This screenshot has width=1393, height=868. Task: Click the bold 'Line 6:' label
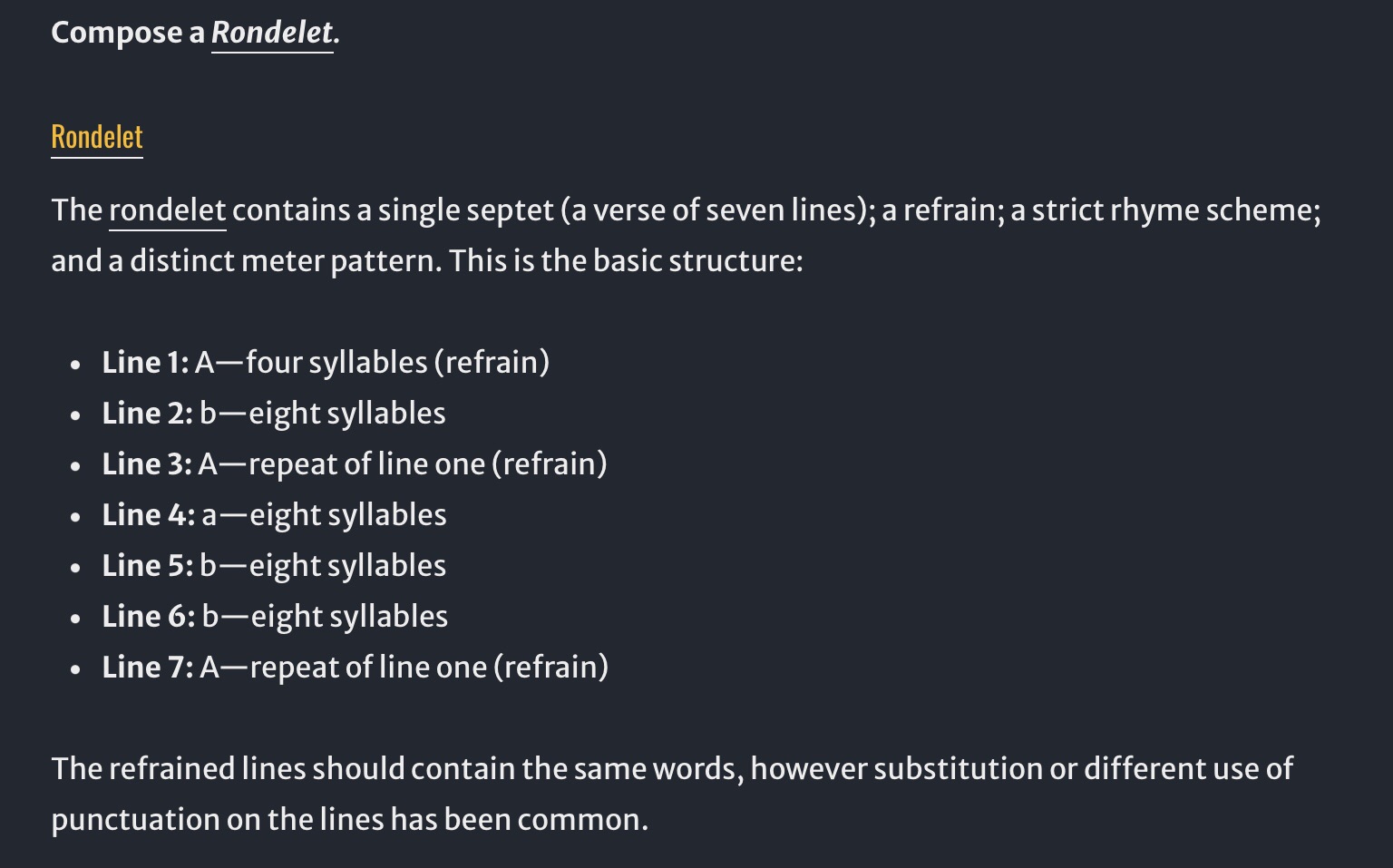coord(148,617)
